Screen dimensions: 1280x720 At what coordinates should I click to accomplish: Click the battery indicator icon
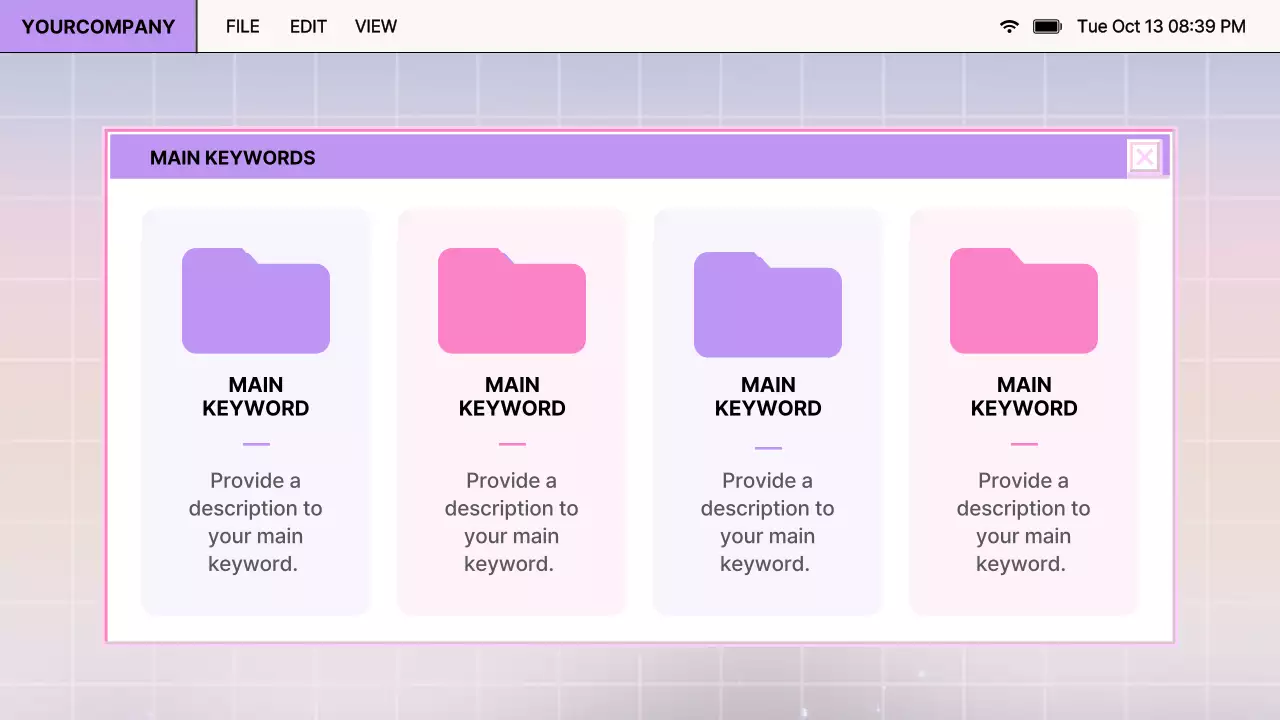1046,27
